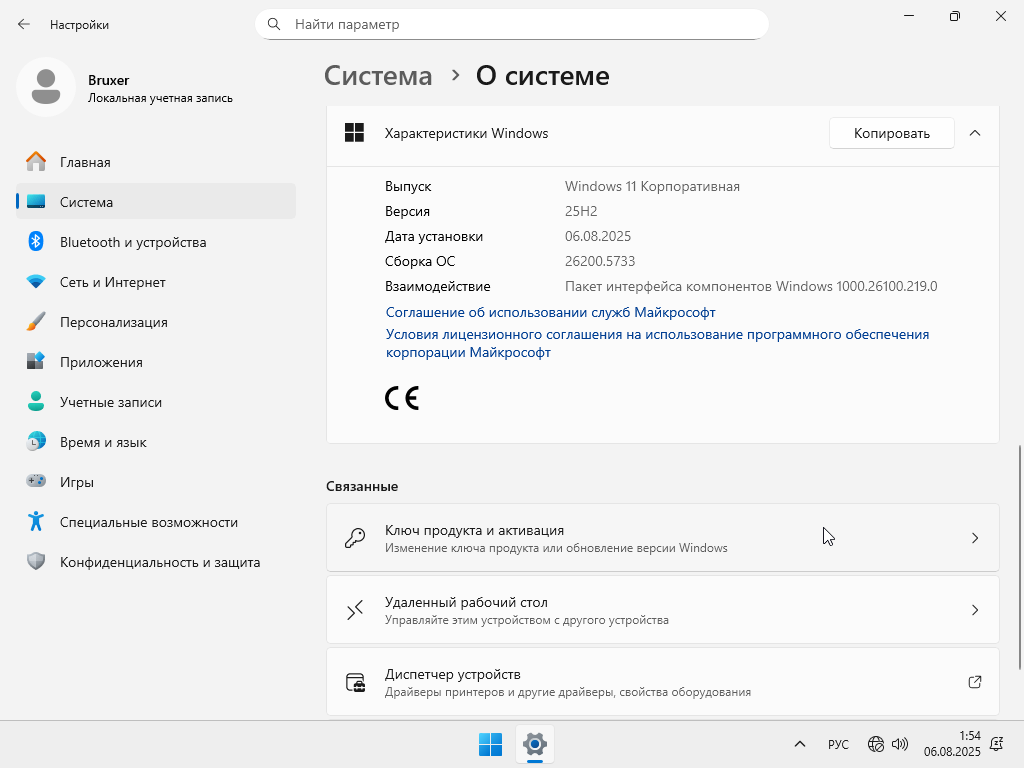This screenshot has height=768, width=1024.
Task: Navigate to Приложения settings
Action: [155, 362]
